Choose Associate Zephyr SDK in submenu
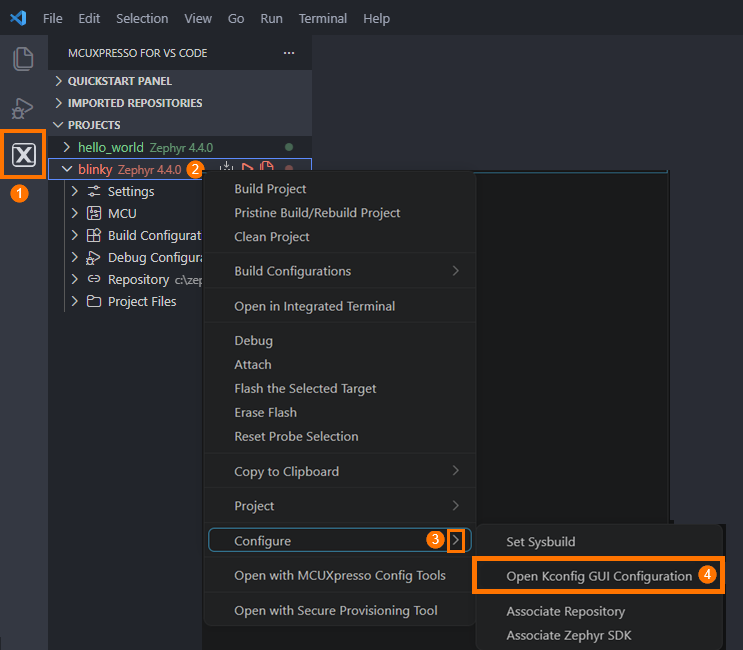The width and height of the screenshot is (743, 650). tap(599, 635)
